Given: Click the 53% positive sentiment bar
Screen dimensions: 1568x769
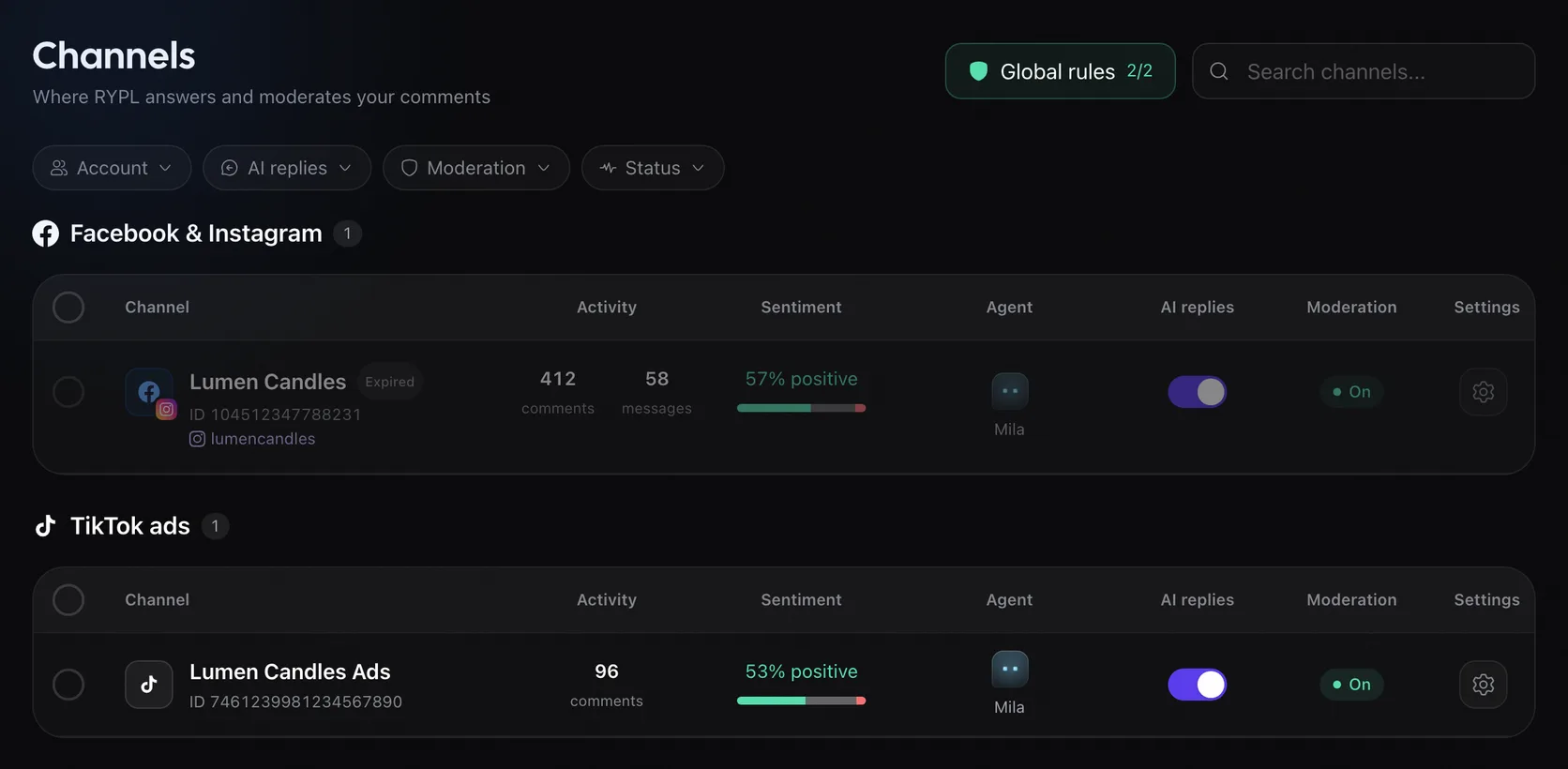Looking at the screenshot, I should tap(802, 701).
